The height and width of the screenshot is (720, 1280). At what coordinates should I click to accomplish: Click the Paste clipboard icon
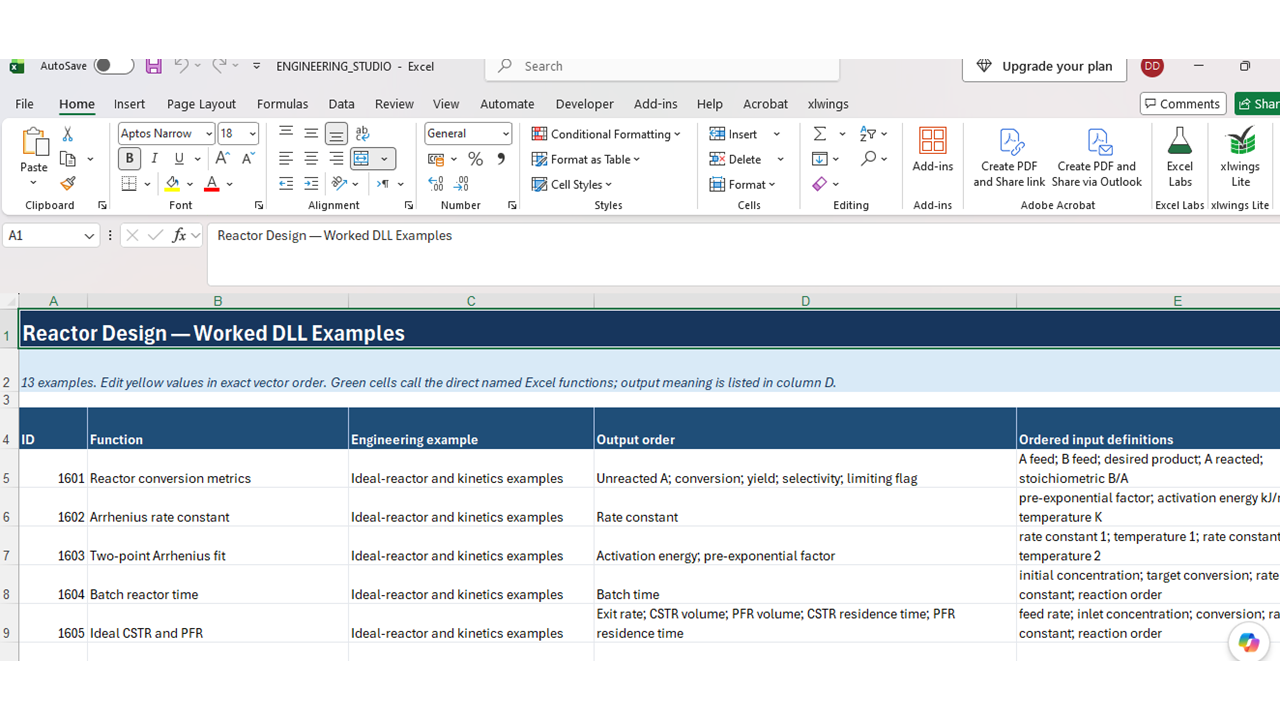click(34, 142)
